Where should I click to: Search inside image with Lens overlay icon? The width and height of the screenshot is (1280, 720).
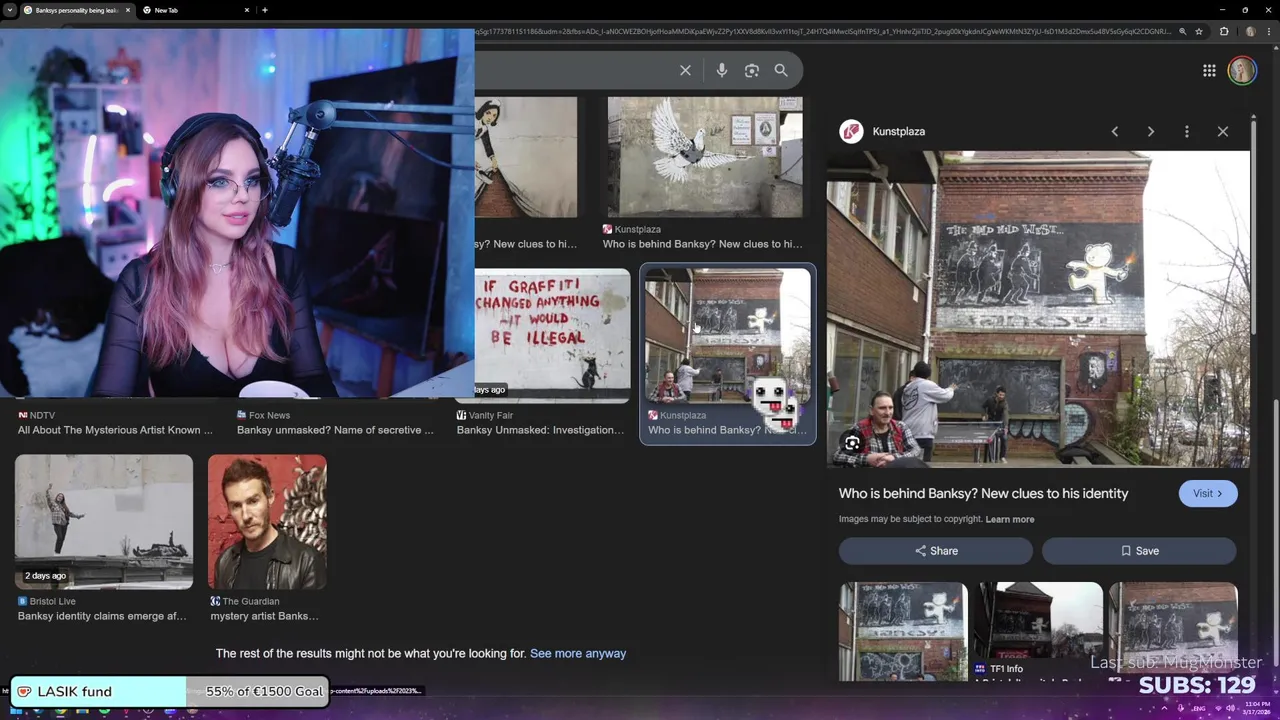(x=852, y=442)
